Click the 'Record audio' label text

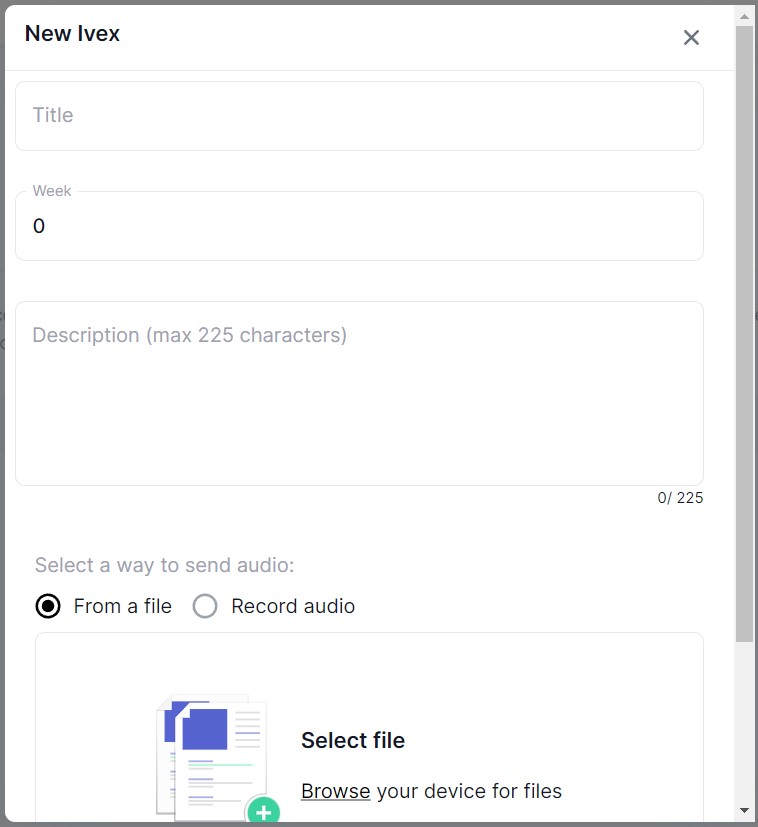pyautogui.click(x=293, y=606)
